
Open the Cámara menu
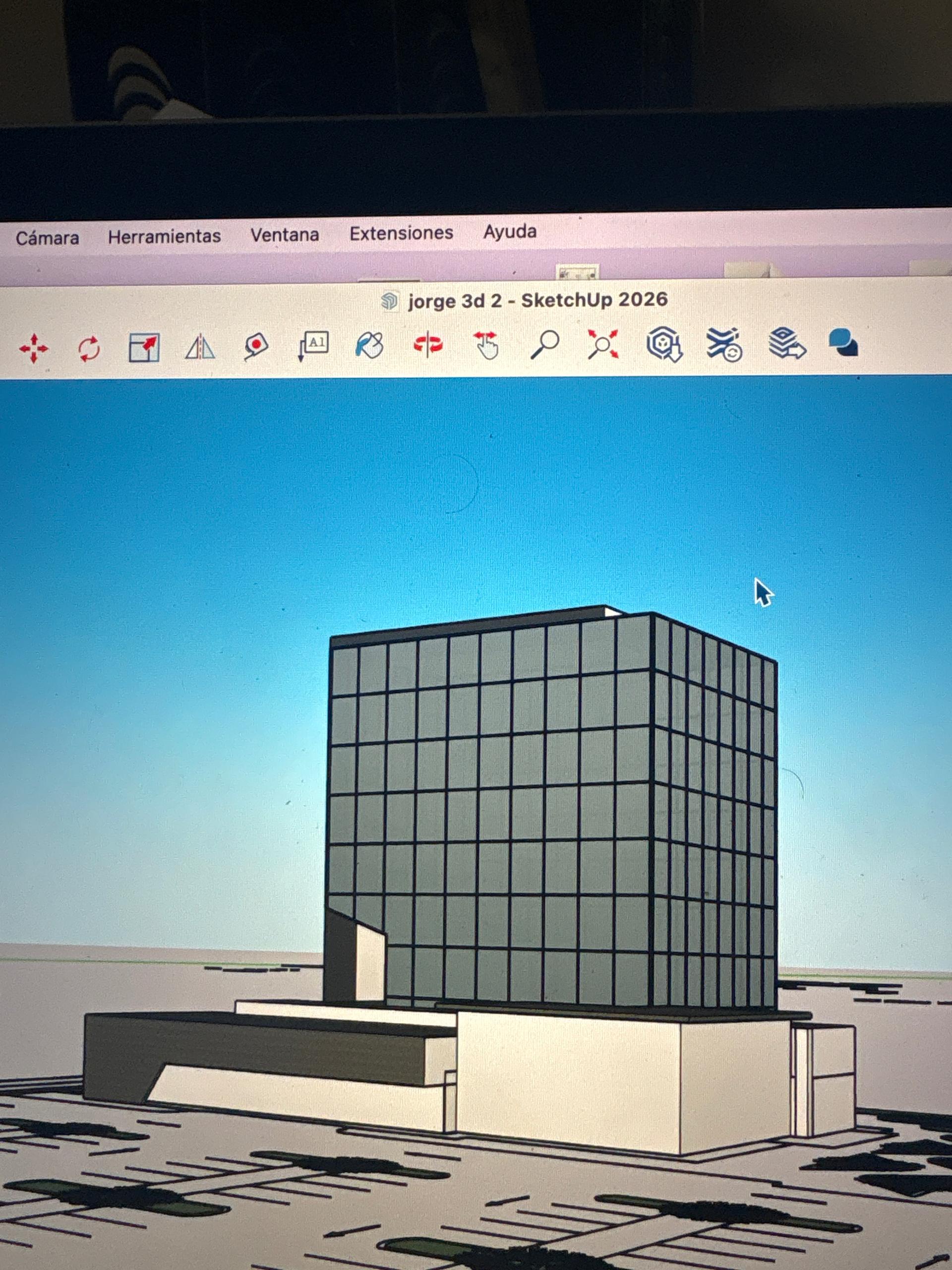pos(47,238)
